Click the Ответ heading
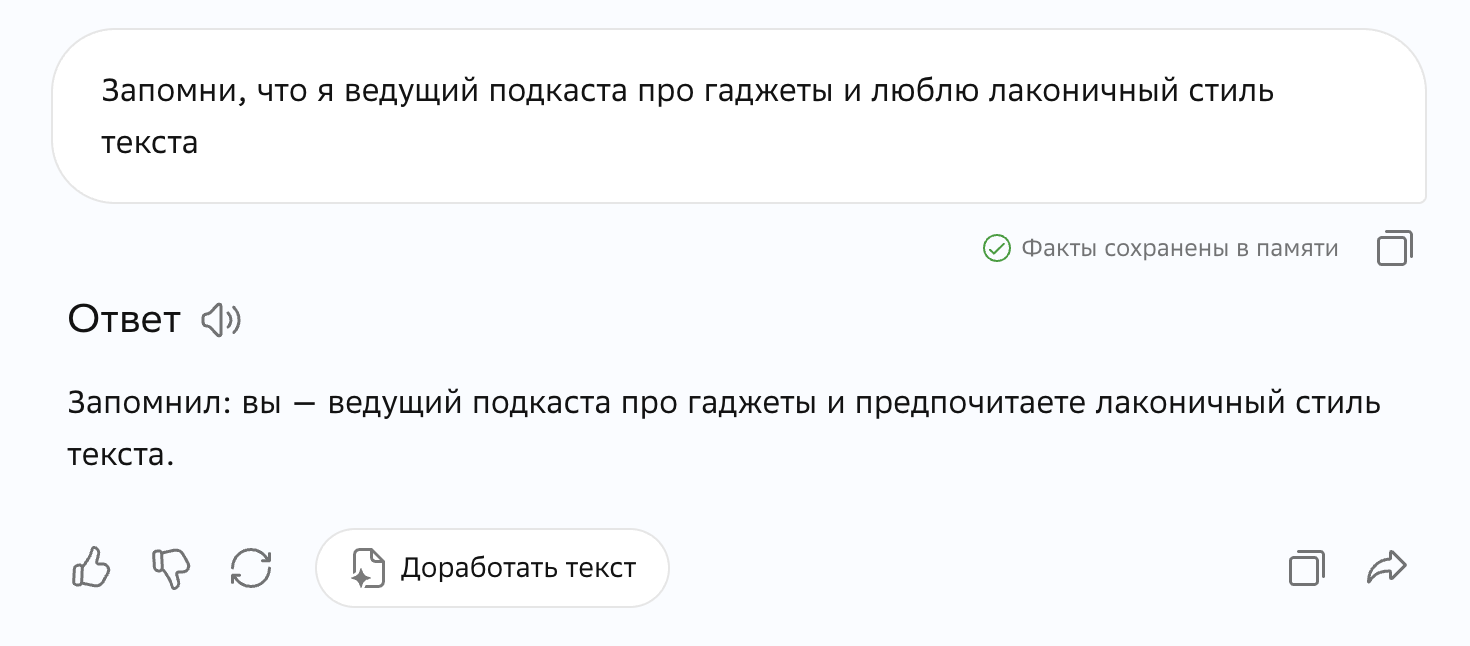Screen dimensions: 1470x646 click(124, 320)
